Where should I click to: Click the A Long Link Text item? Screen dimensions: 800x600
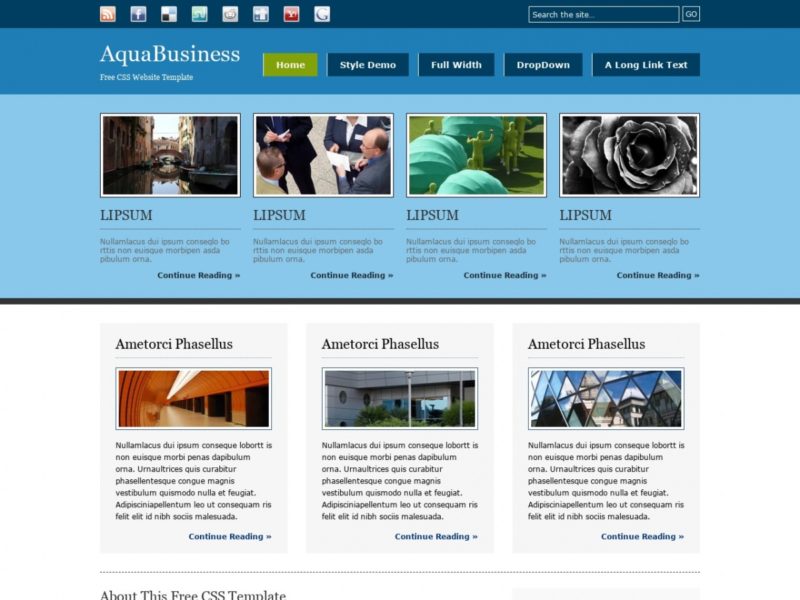coord(645,64)
